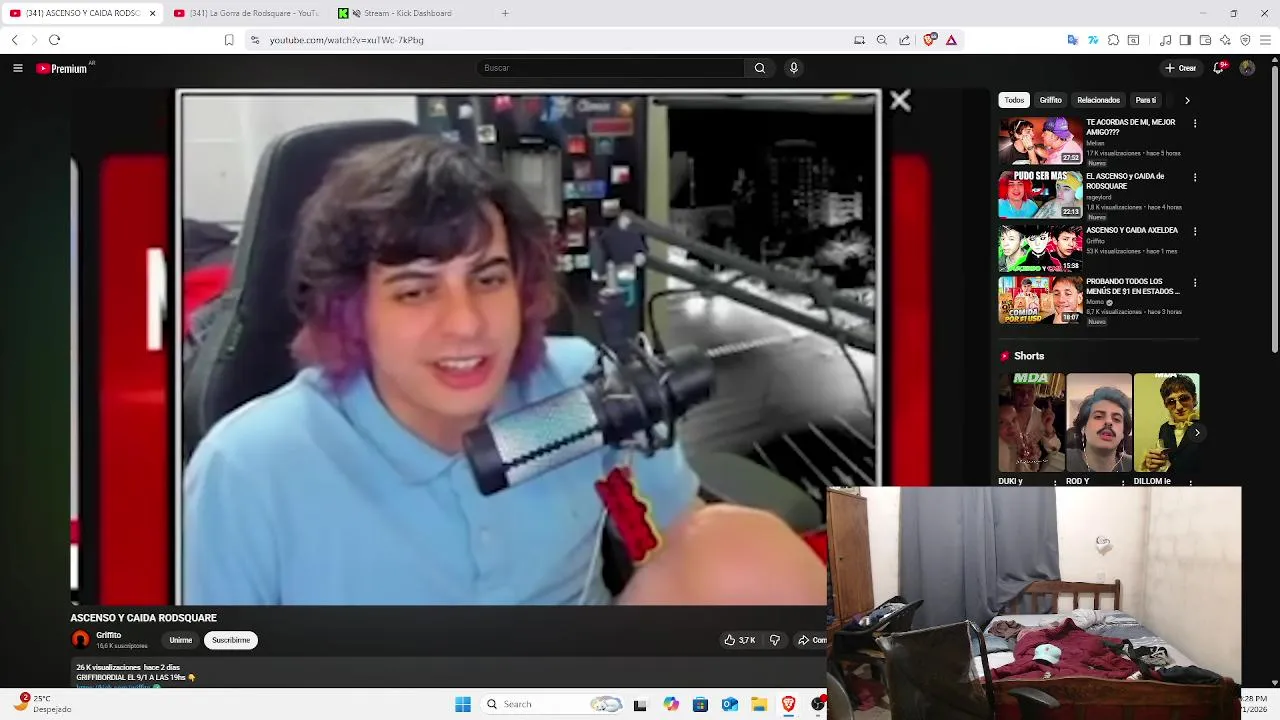Open a new browser tab
Viewport: 1280px width, 720px height.
click(505, 13)
